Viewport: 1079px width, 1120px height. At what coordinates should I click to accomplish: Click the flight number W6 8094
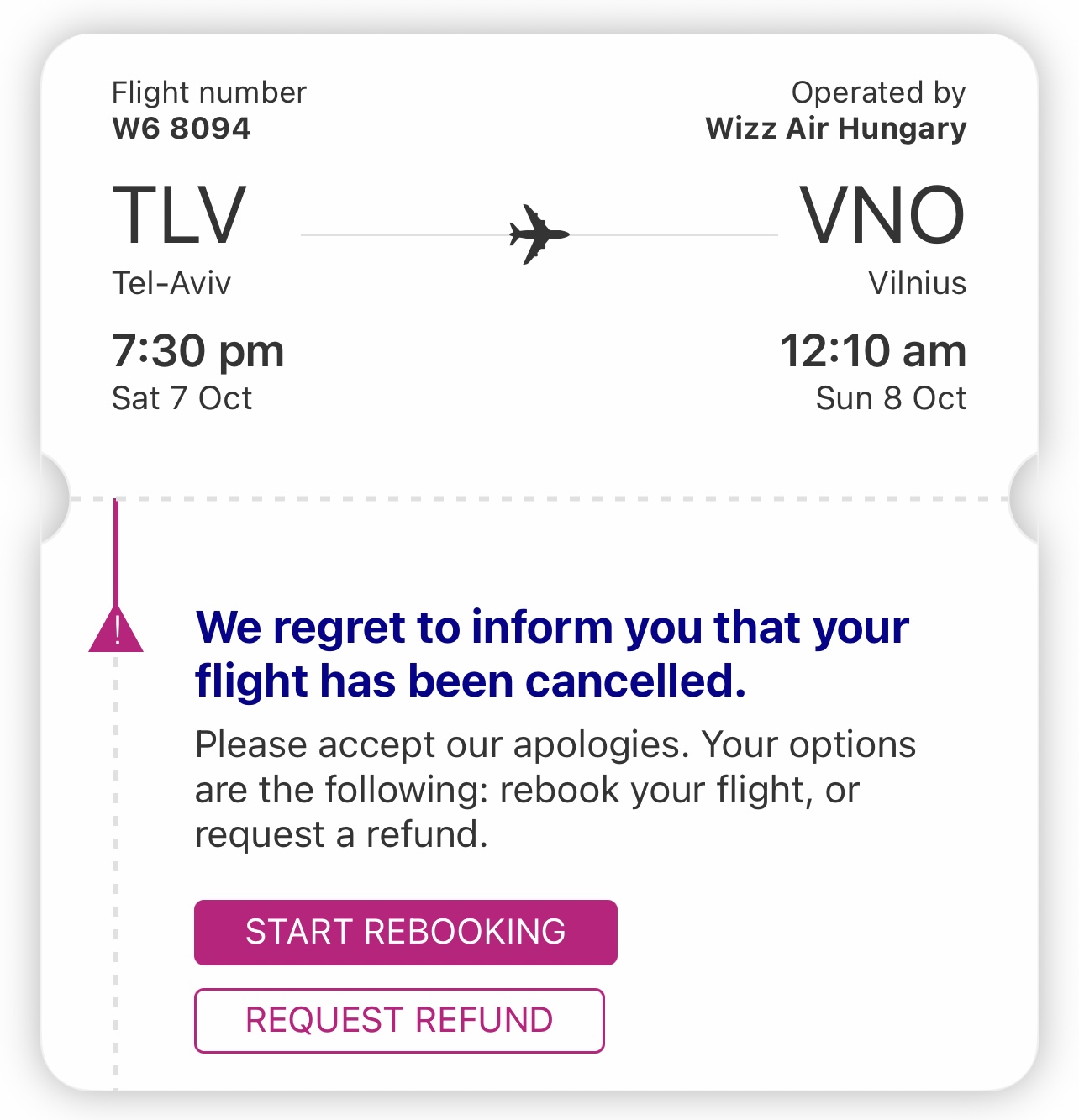click(182, 129)
